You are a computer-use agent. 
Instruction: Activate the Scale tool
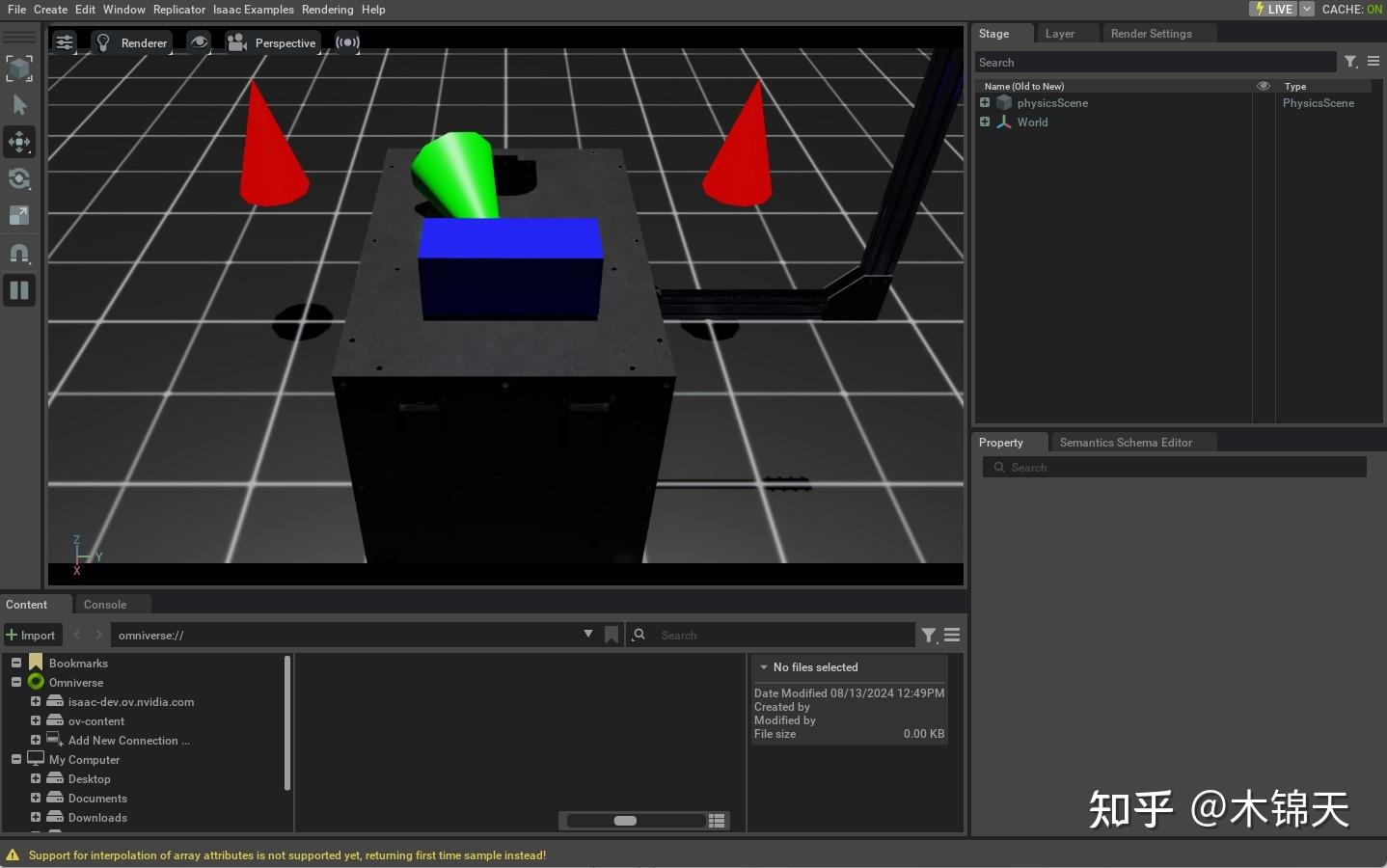[x=19, y=215]
